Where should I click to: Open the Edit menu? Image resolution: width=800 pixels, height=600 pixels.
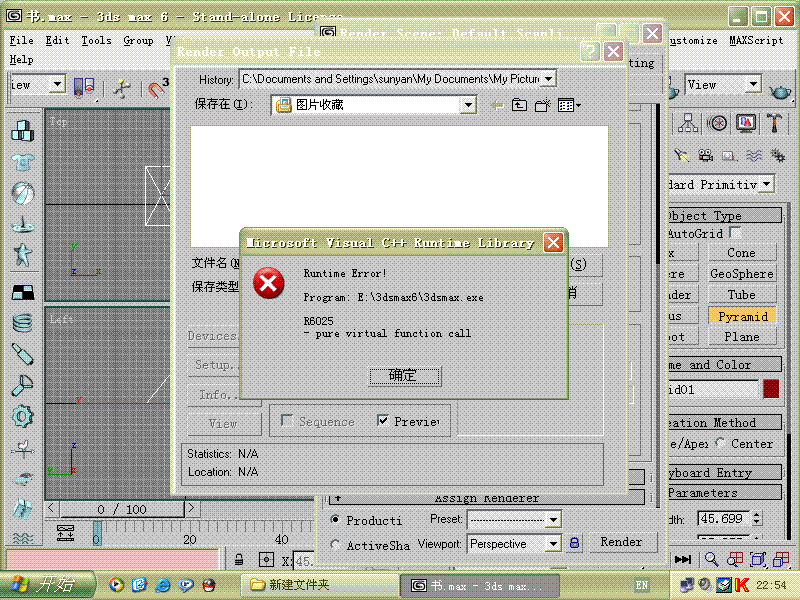click(57, 40)
